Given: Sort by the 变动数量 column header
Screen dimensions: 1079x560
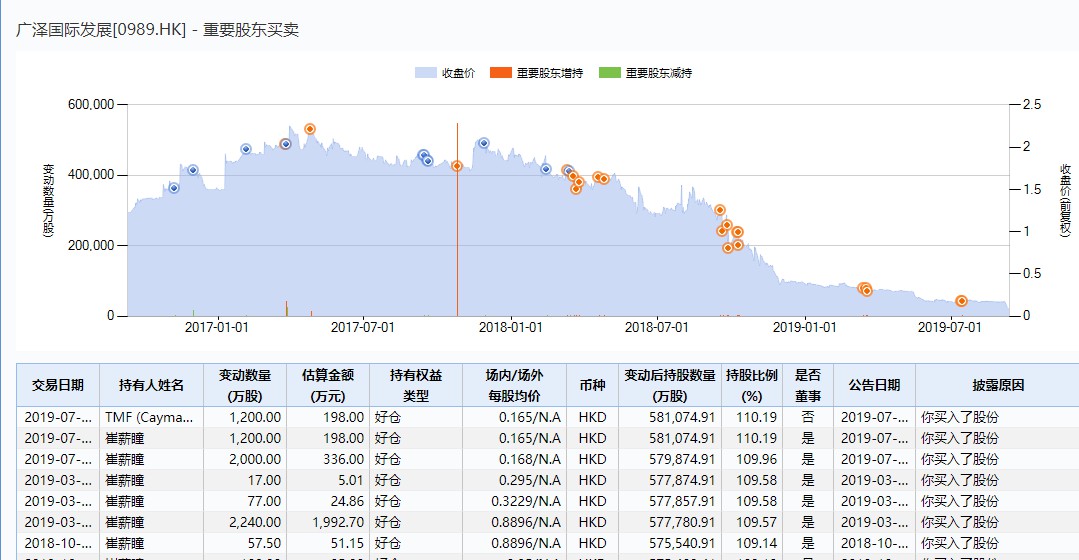Looking at the screenshot, I should pos(245,385).
